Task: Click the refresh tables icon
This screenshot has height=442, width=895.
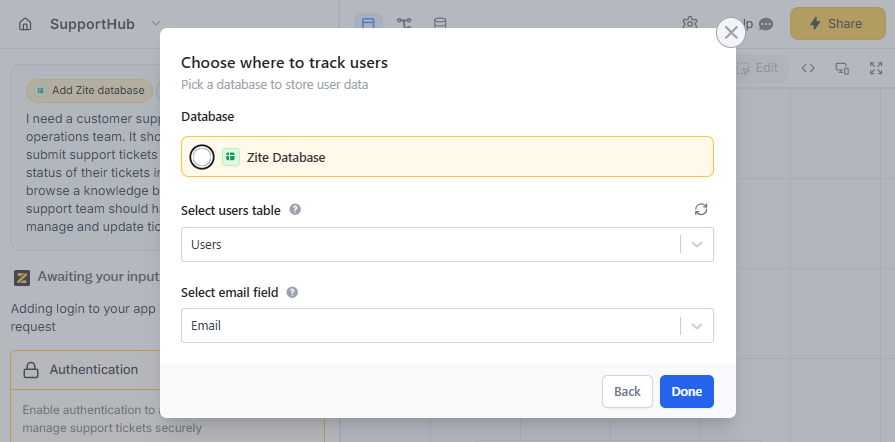Action: point(701,210)
